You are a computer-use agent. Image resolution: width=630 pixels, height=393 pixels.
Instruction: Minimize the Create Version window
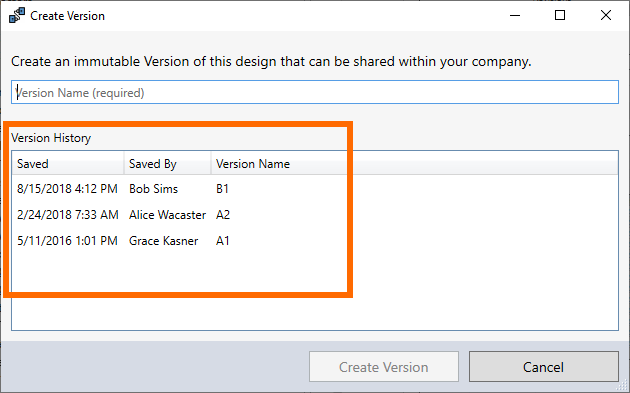tap(515, 15)
